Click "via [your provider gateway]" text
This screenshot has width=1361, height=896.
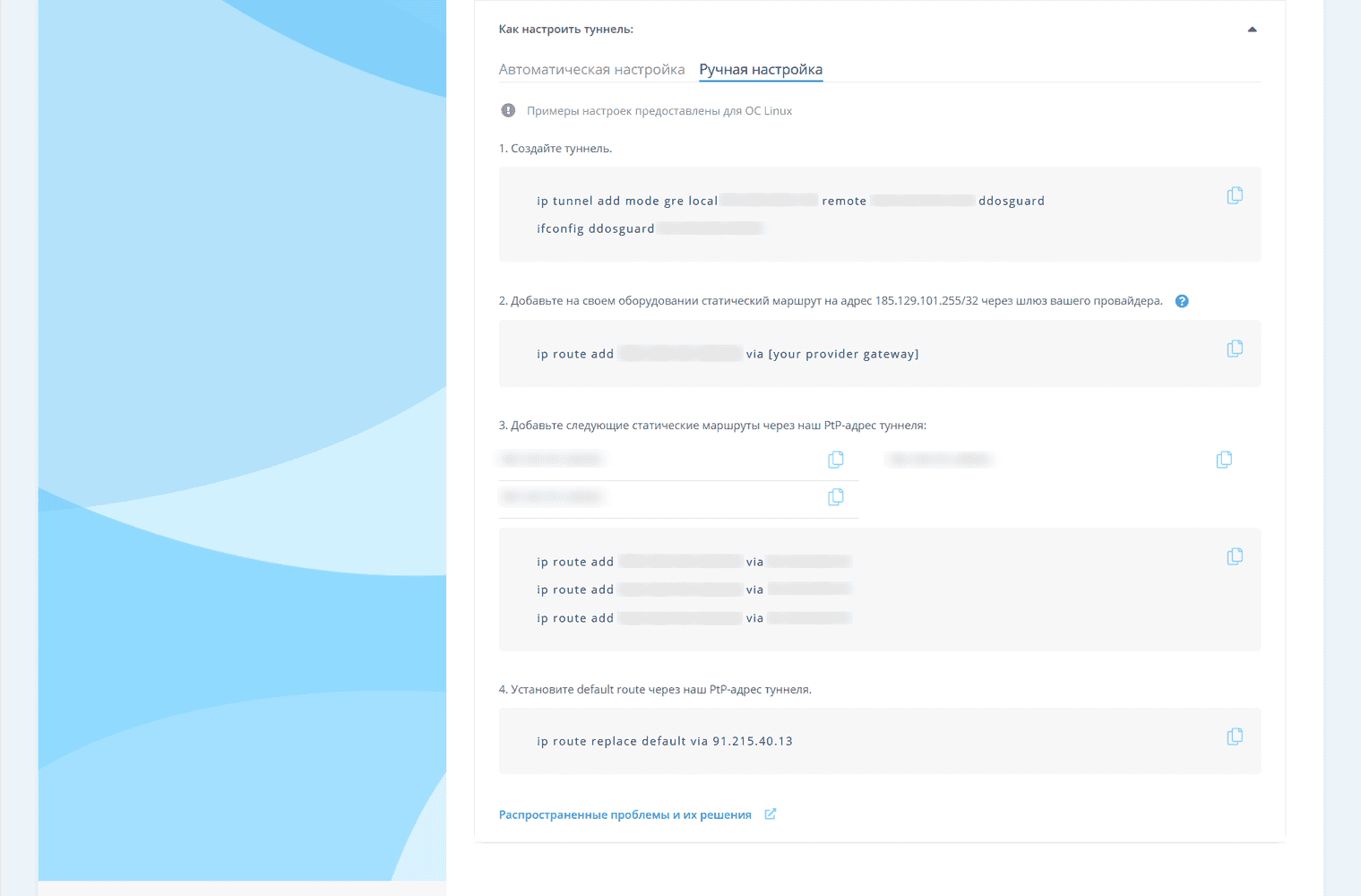pyautogui.click(x=832, y=354)
